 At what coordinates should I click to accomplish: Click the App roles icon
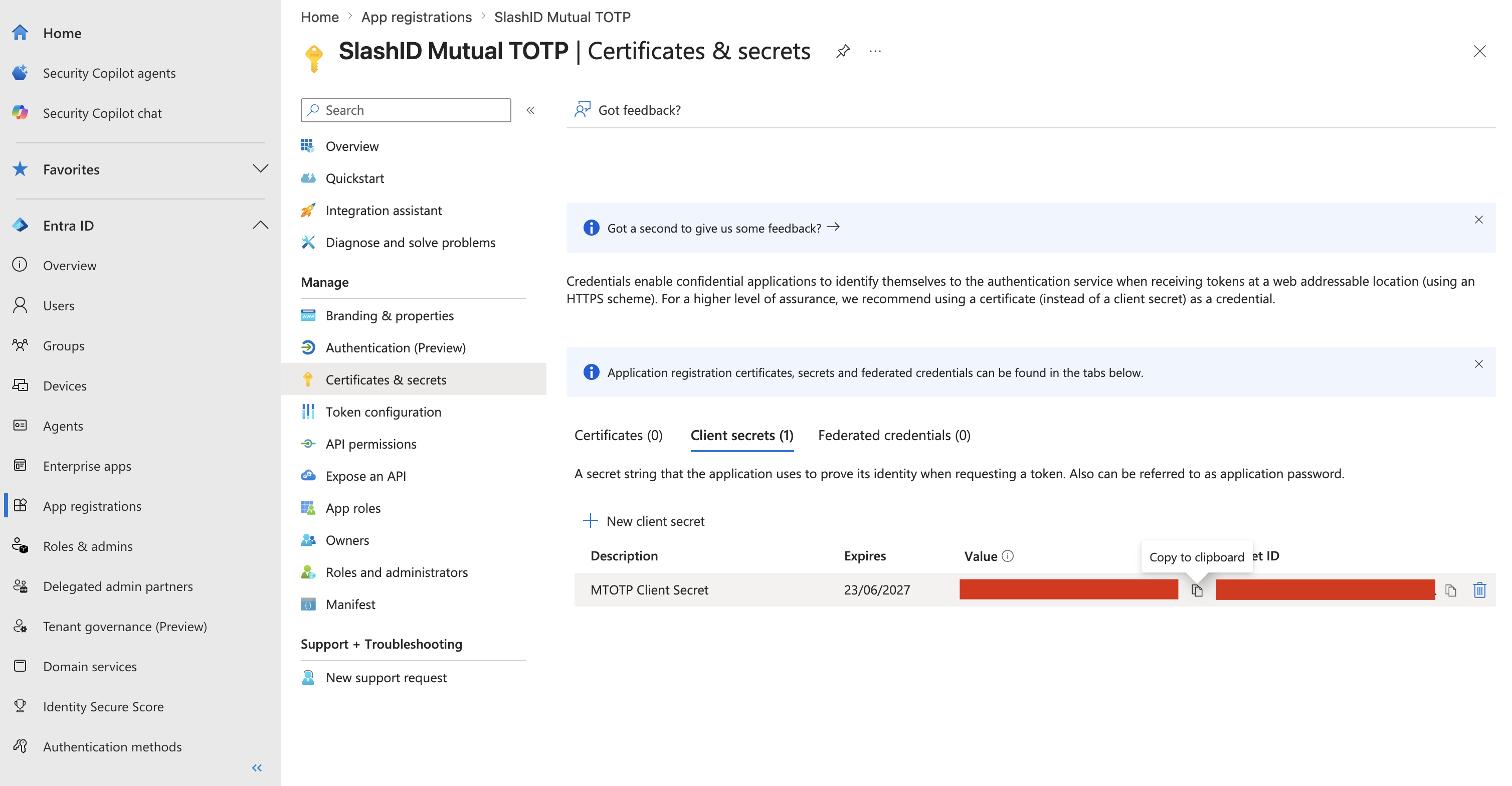[x=308, y=508]
